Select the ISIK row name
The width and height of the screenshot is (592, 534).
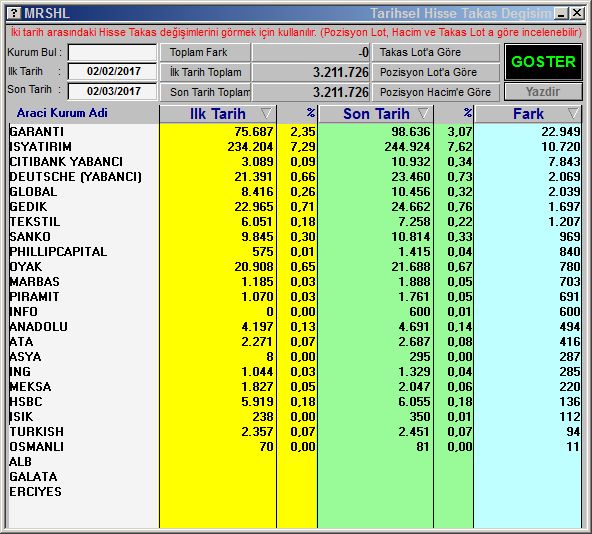[x=21, y=417]
